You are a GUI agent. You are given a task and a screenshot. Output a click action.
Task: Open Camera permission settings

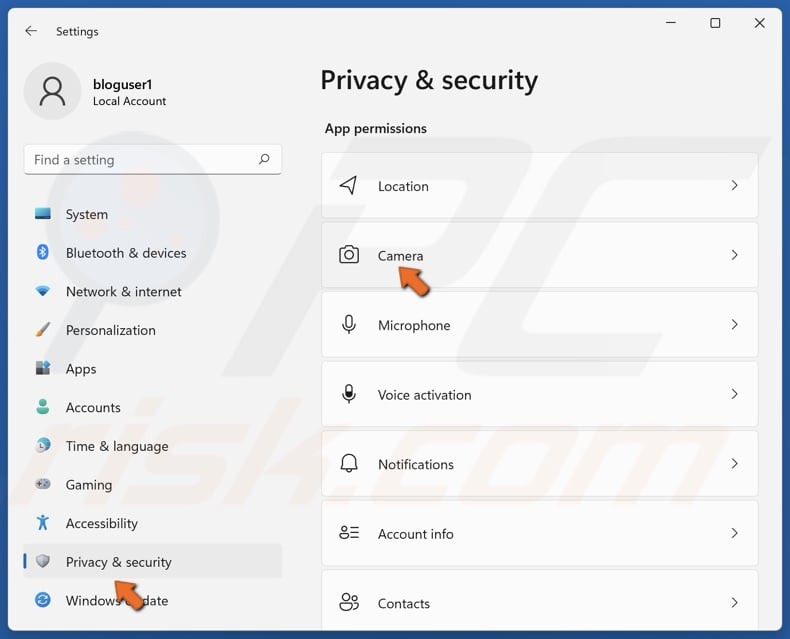pyautogui.click(x=540, y=255)
